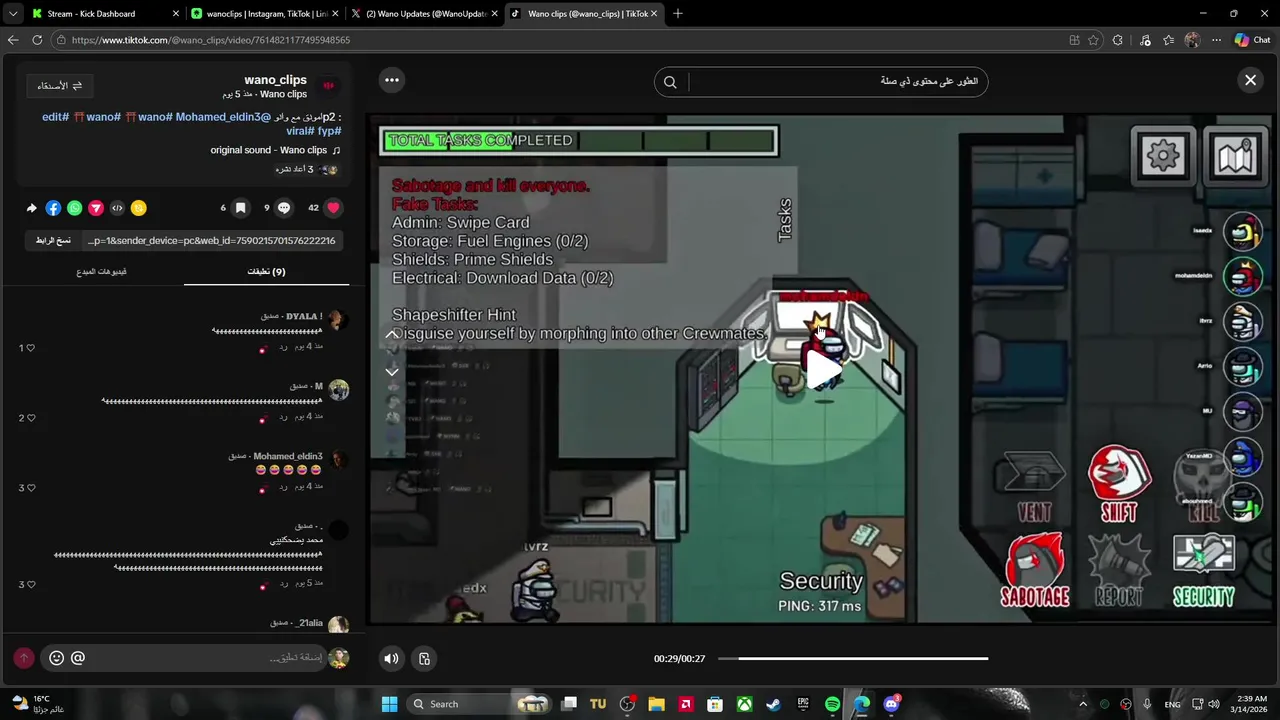Screen dimensions: 1280x720
Task: Open the wano_clips profile avatar
Action: click(328, 85)
